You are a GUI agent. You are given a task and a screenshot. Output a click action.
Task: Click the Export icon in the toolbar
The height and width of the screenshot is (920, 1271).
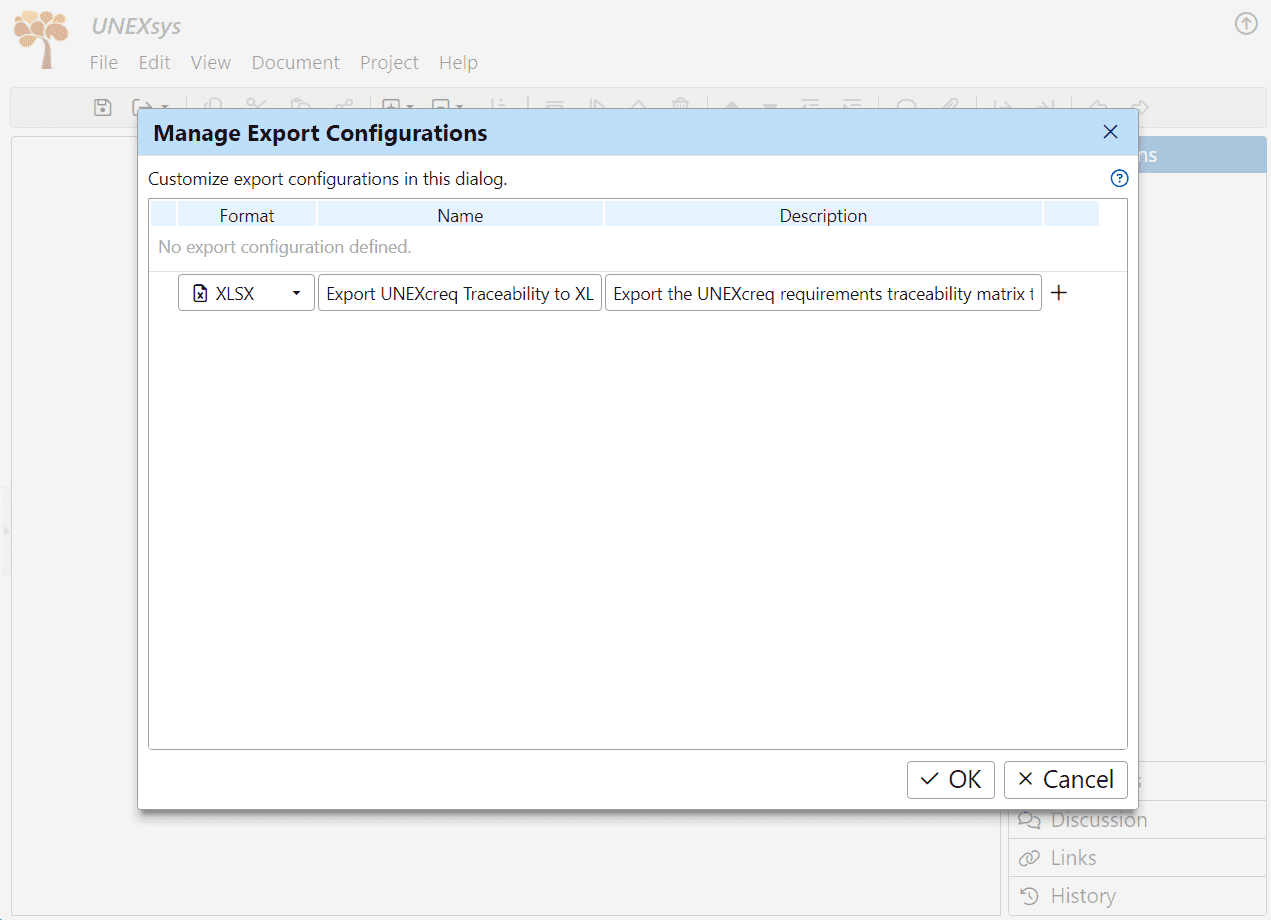point(142,107)
